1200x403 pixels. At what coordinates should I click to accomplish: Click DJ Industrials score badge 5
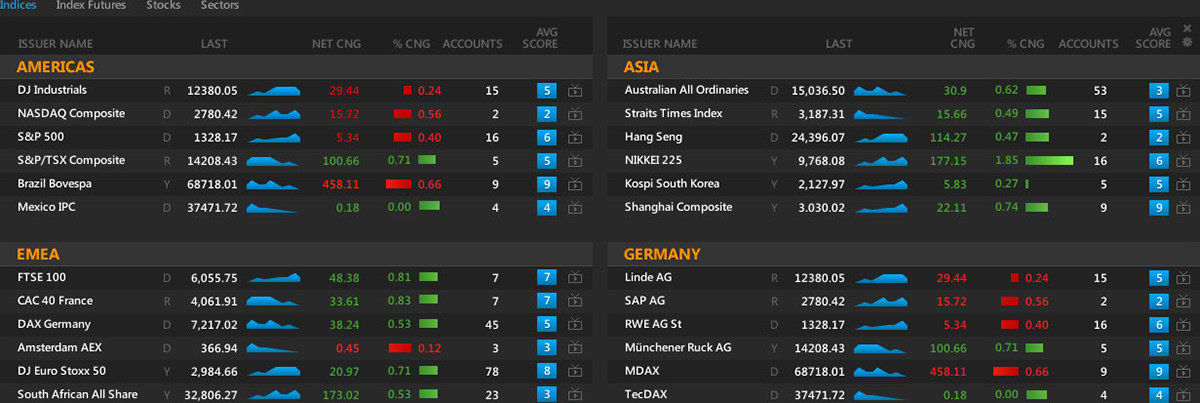546,90
